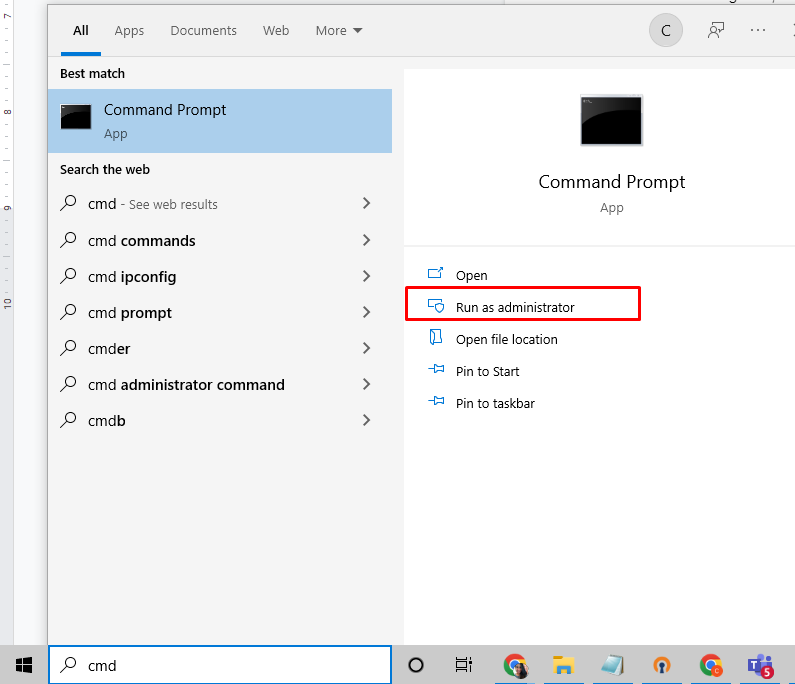The image size is (795, 684).
Task: Select the Command Prompt best match result
Action: point(220,121)
